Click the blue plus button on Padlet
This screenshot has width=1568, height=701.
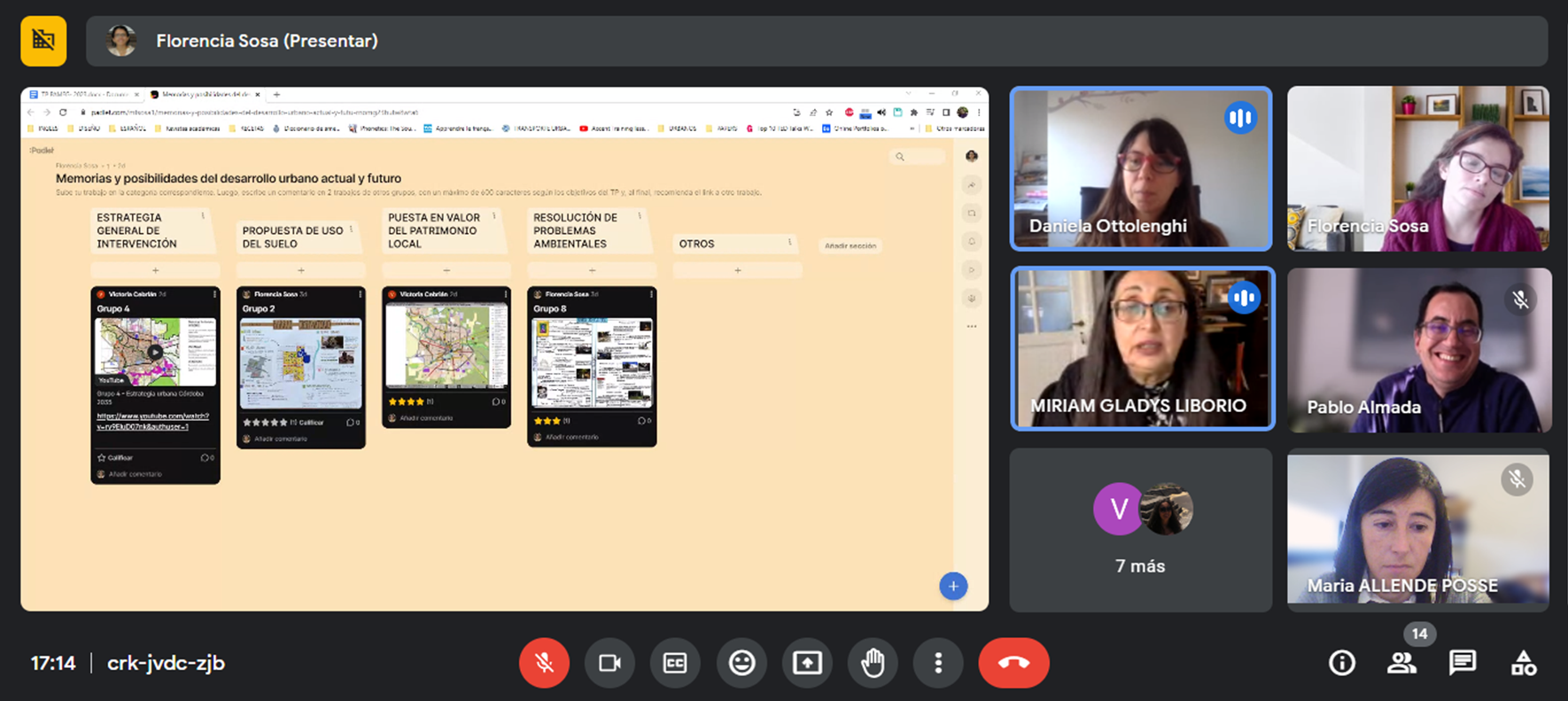click(x=953, y=586)
